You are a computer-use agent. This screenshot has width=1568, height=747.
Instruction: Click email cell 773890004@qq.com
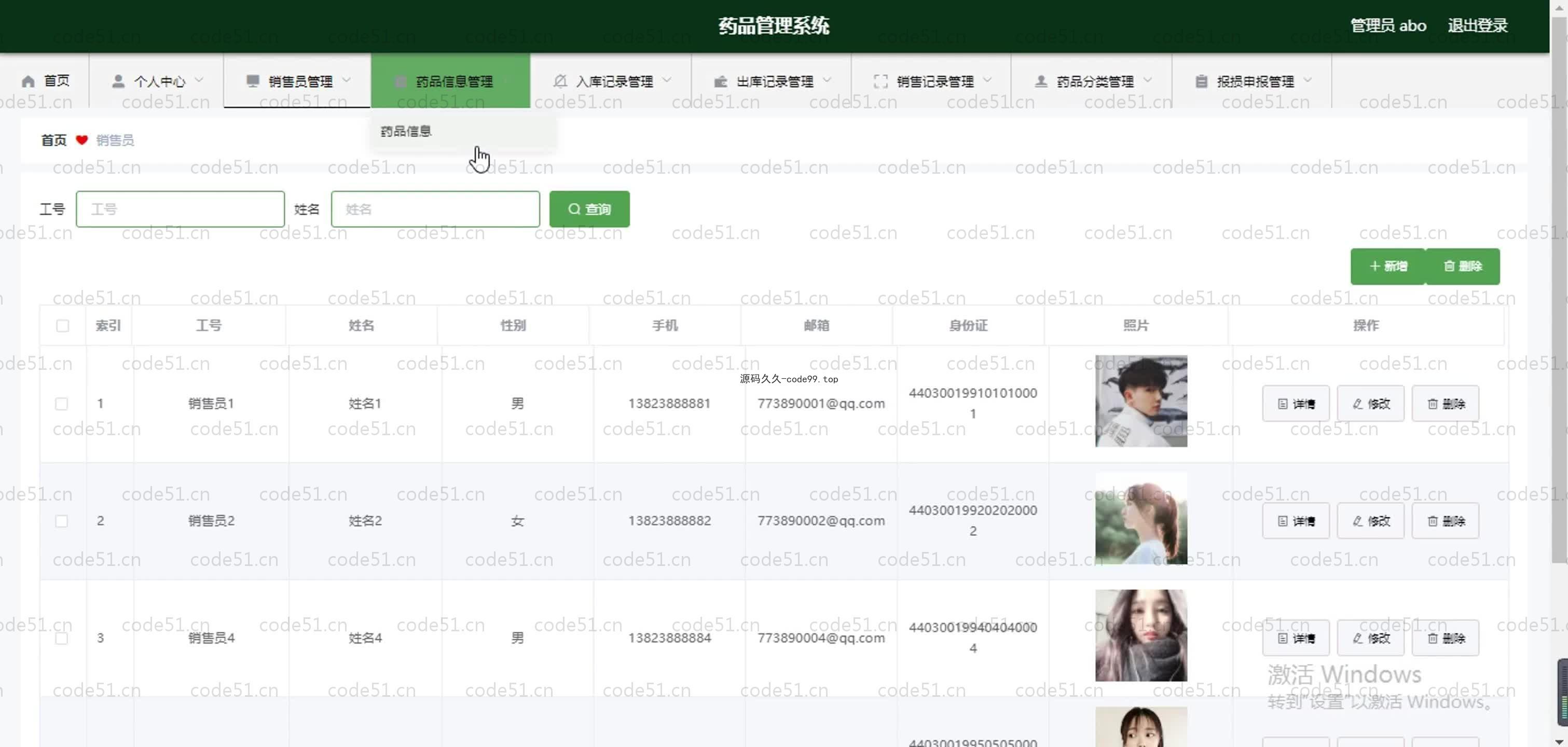click(x=820, y=638)
